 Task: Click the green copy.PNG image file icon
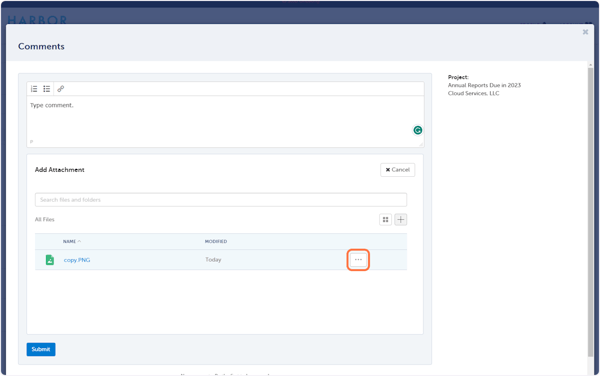pyautogui.click(x=50, y=260)
